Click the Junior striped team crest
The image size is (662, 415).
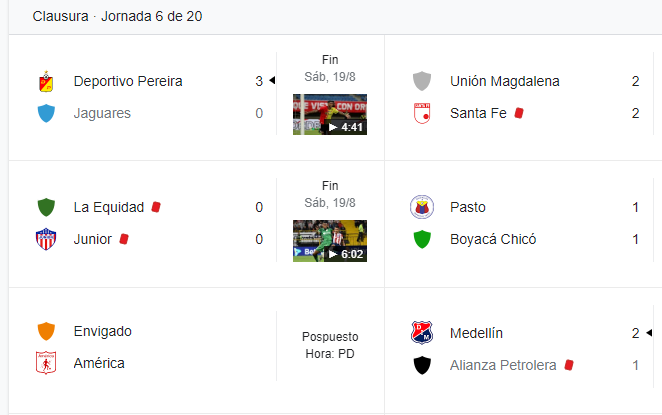tap(46, 239)
